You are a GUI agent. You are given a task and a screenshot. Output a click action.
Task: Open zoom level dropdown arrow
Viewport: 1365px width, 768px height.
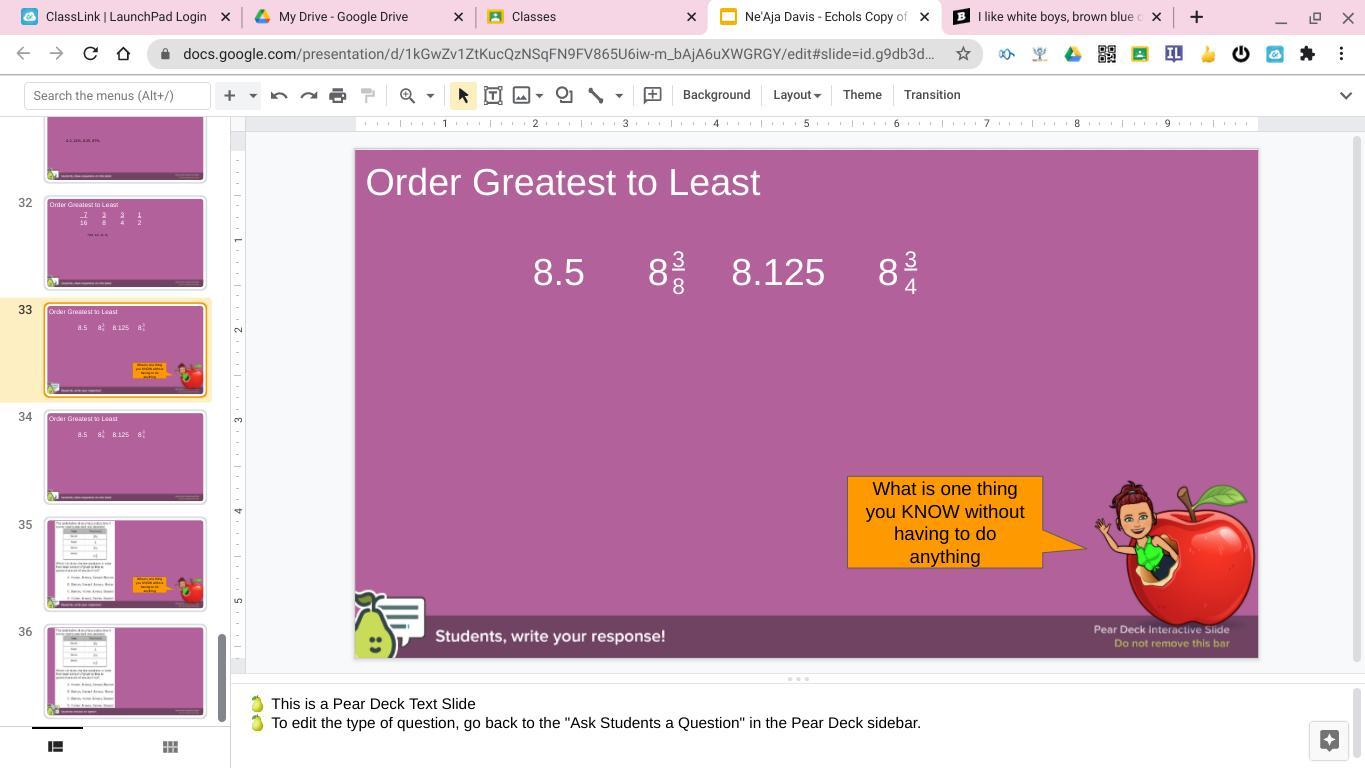pos(430,95)
